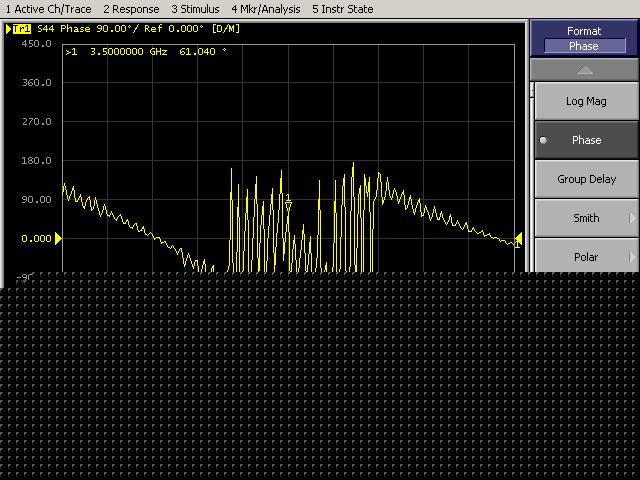
Task: Click the [D/M] trace status indicator
Action: 226,29
